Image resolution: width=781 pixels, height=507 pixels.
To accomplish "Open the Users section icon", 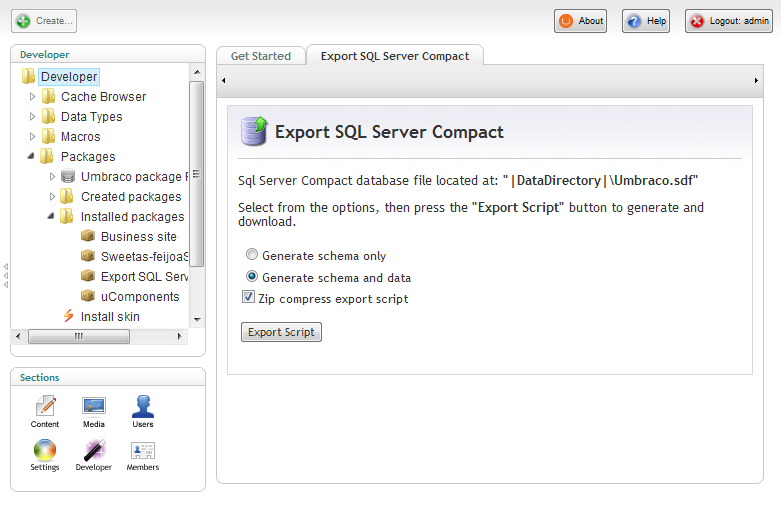I will pyautogui.click(x=142, y=406).
